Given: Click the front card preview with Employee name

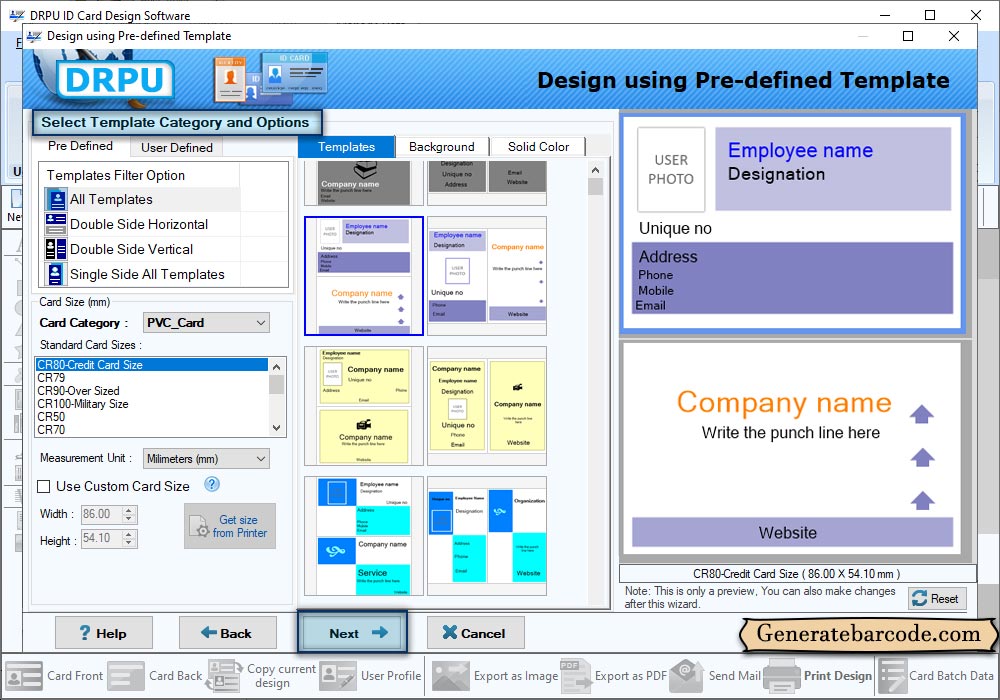Looking at the screenshot, I should pos(792,222).
